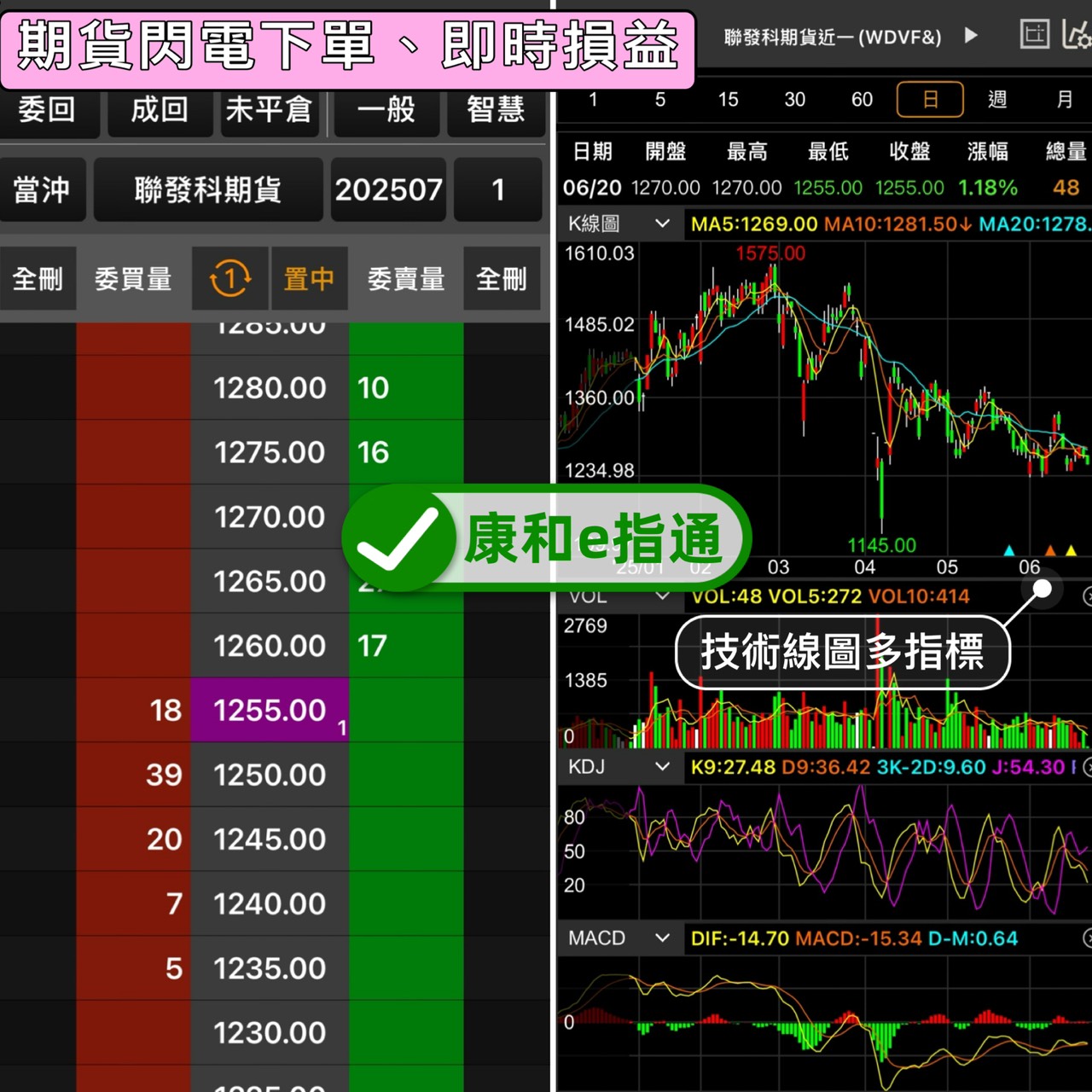Select the 1275.00 price row

pyautogui.click(x=270, y=452)
